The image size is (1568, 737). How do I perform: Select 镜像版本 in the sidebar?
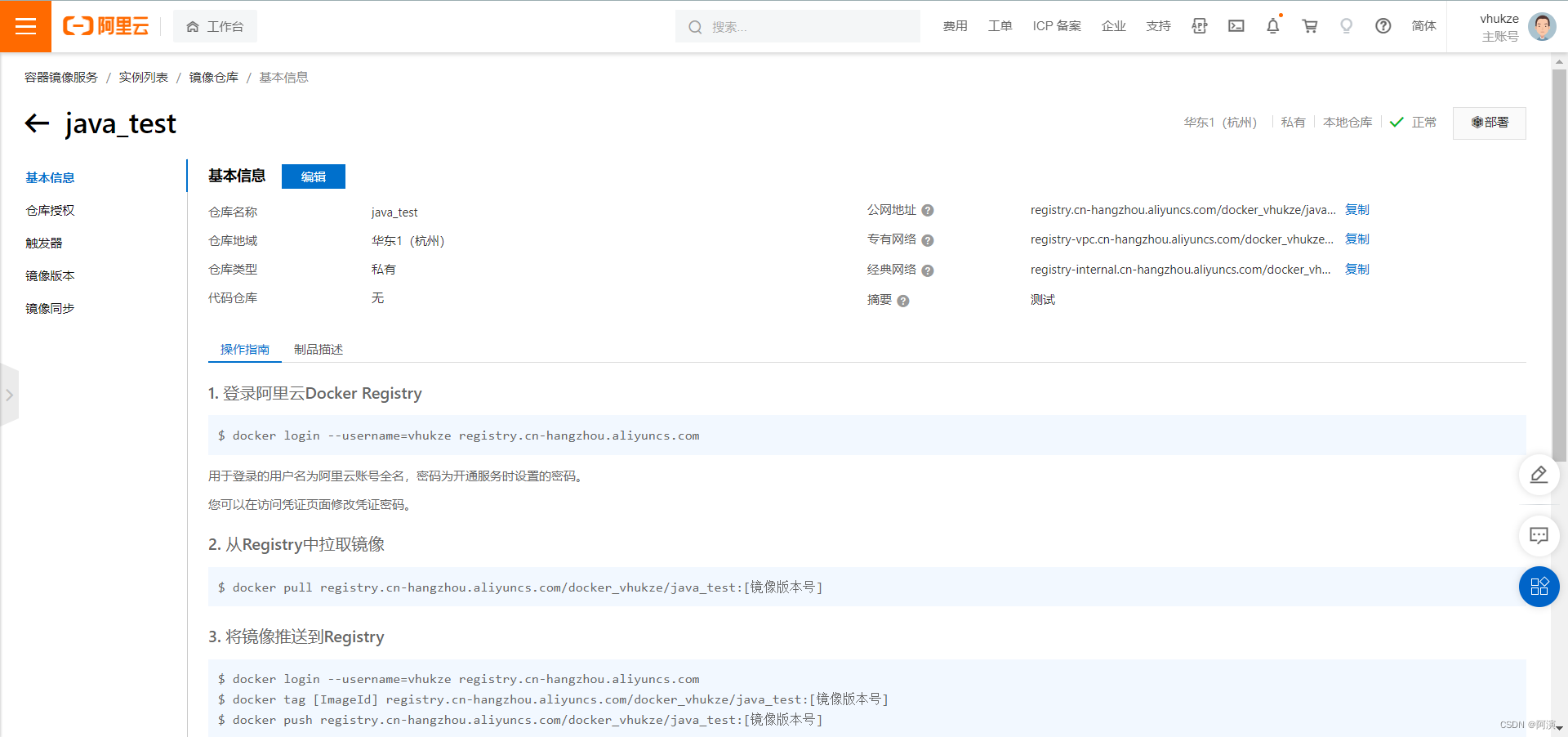pos(50,275)
